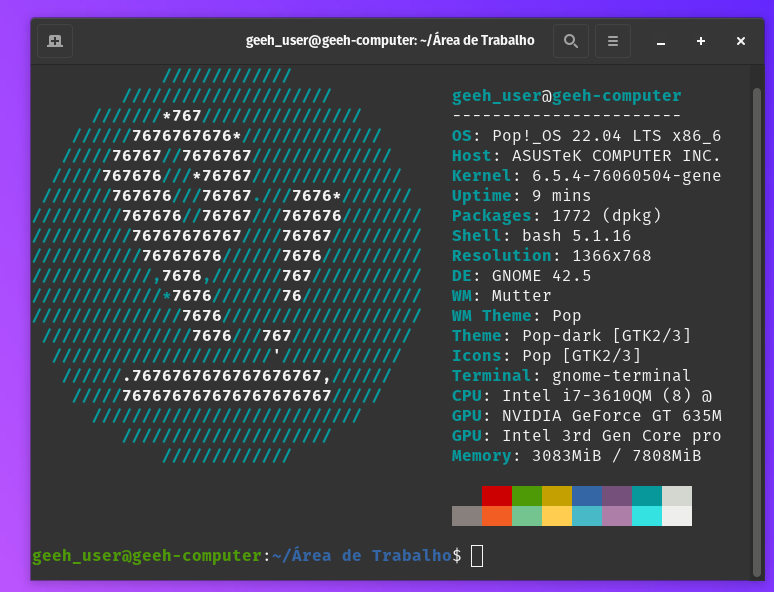Click the red color block

(x=497, y=496)
